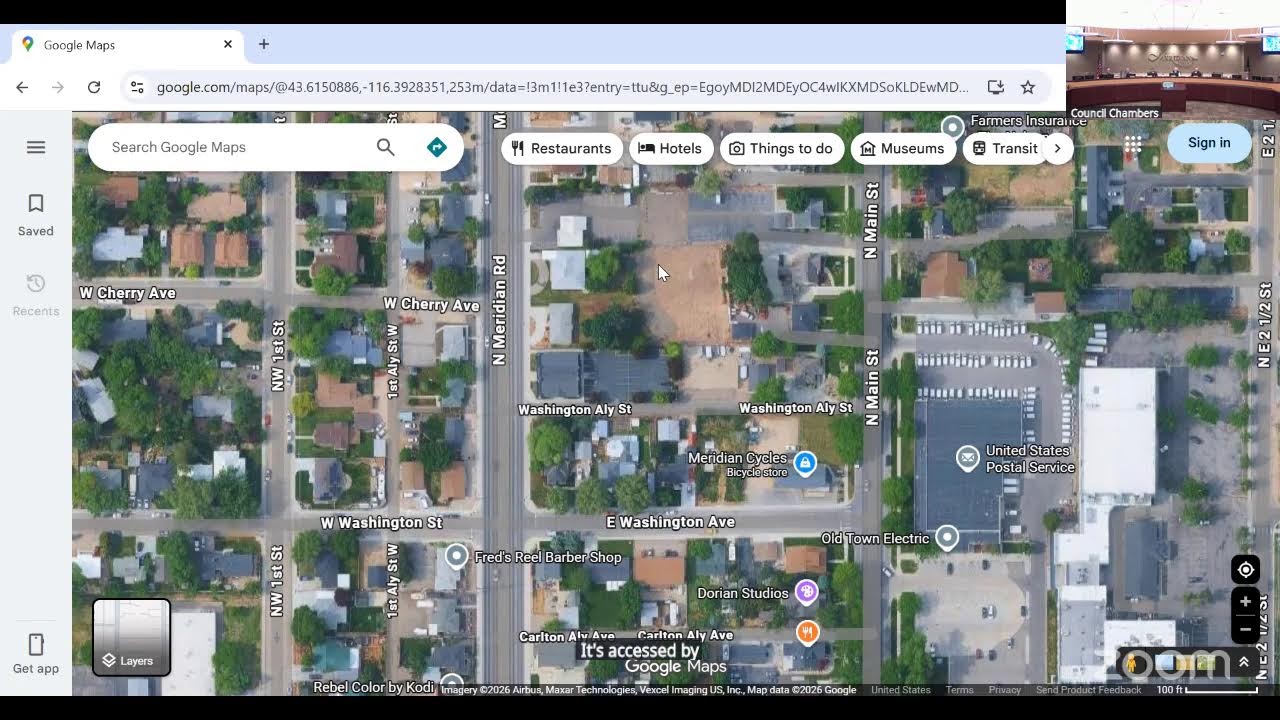1280x720 pixels.
Task: Click the Old Town Electric pin
Action: pyautogui.click(x=947, y=538)
